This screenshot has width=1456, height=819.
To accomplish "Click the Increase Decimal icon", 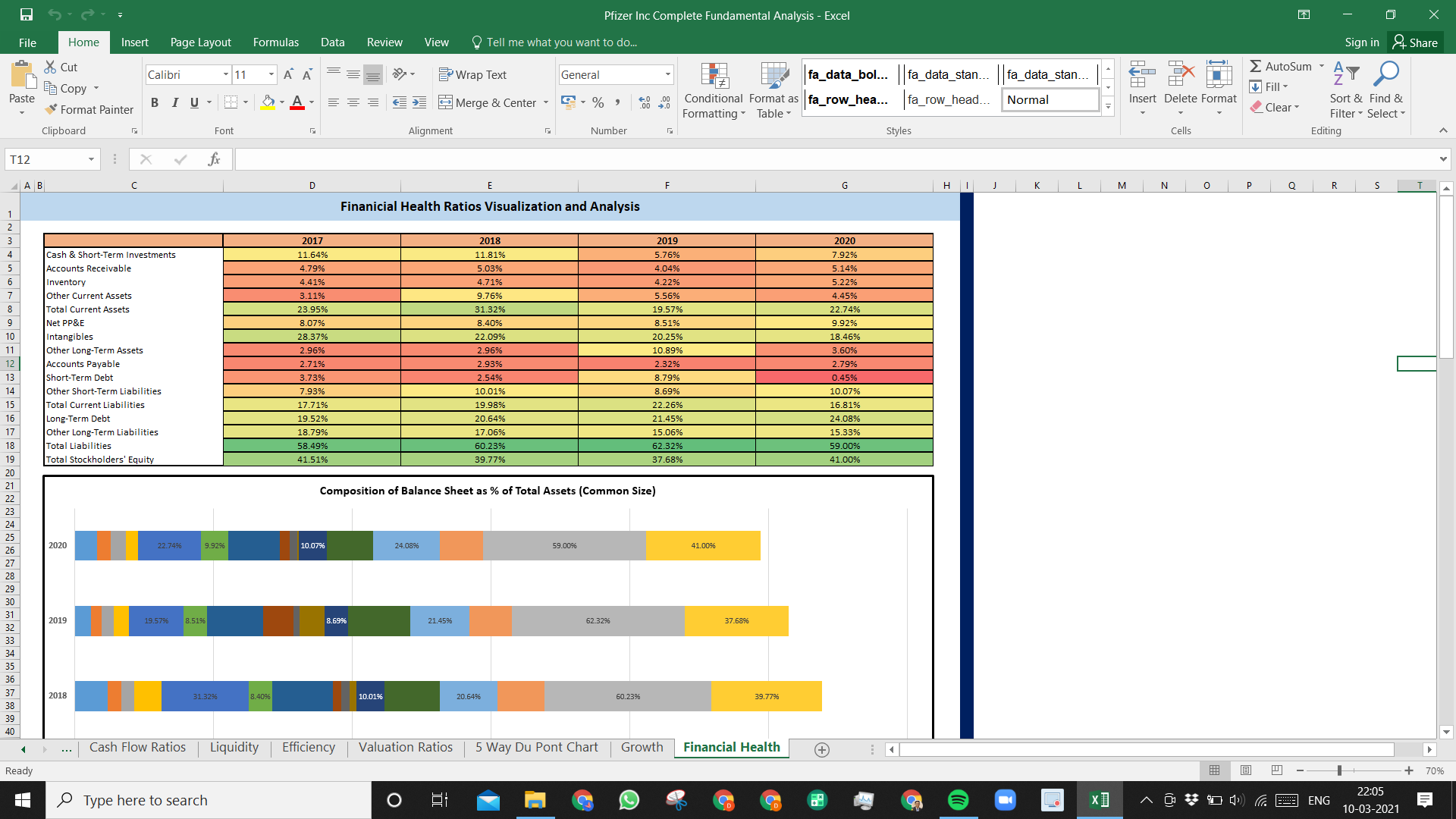I will [645, 102].
